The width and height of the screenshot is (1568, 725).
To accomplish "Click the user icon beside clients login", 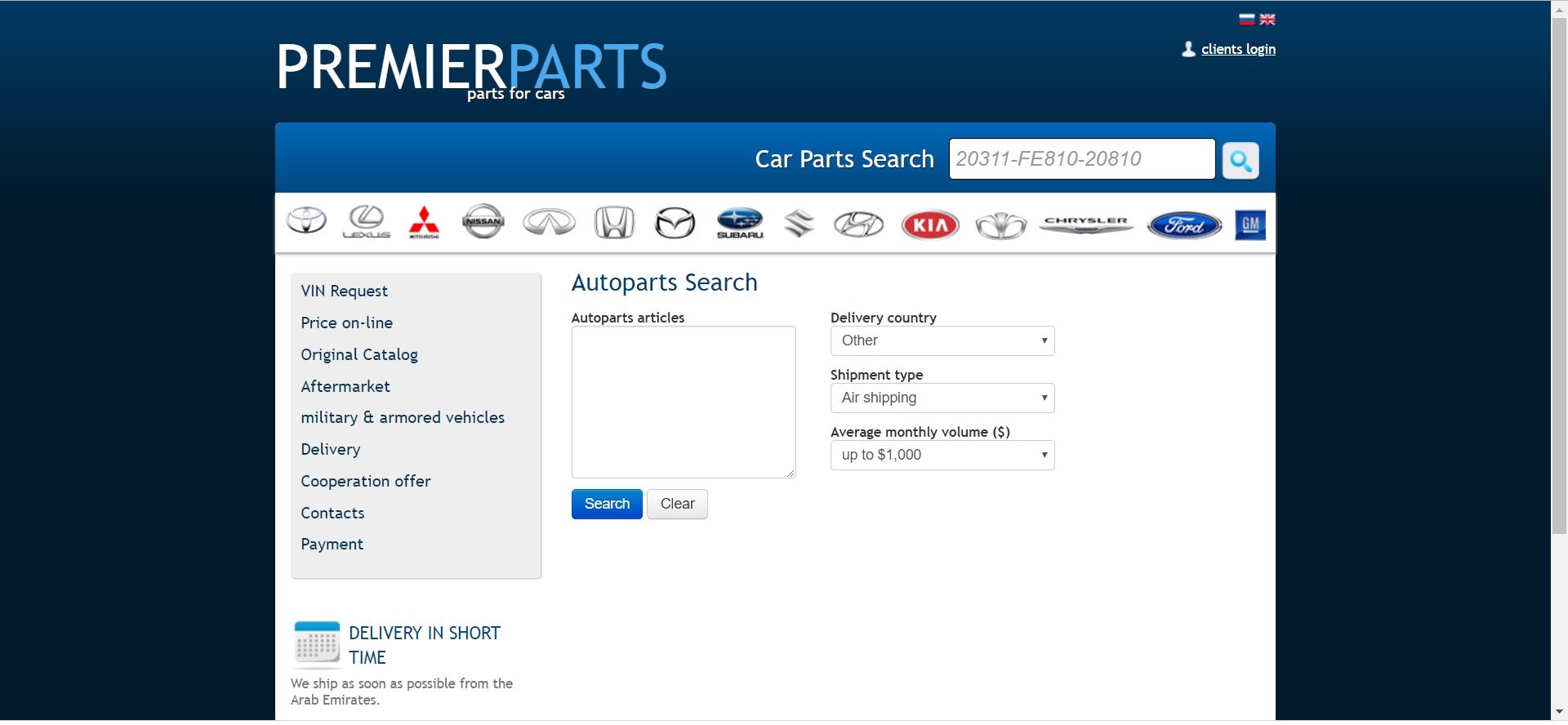I will coord(1188,49).
